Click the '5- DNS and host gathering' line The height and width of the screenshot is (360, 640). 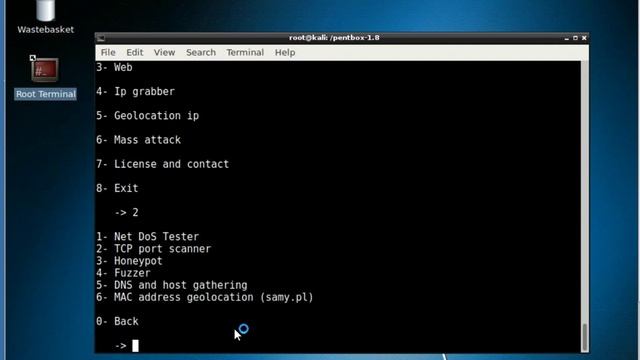(172, 285)
